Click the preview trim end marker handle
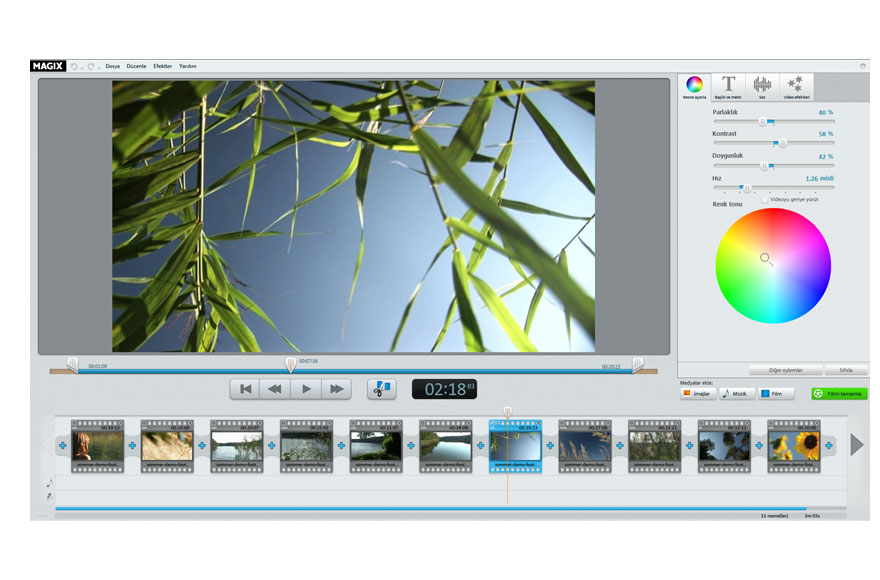The width and height of the screenshot is (880, 580). click(638, 364)
